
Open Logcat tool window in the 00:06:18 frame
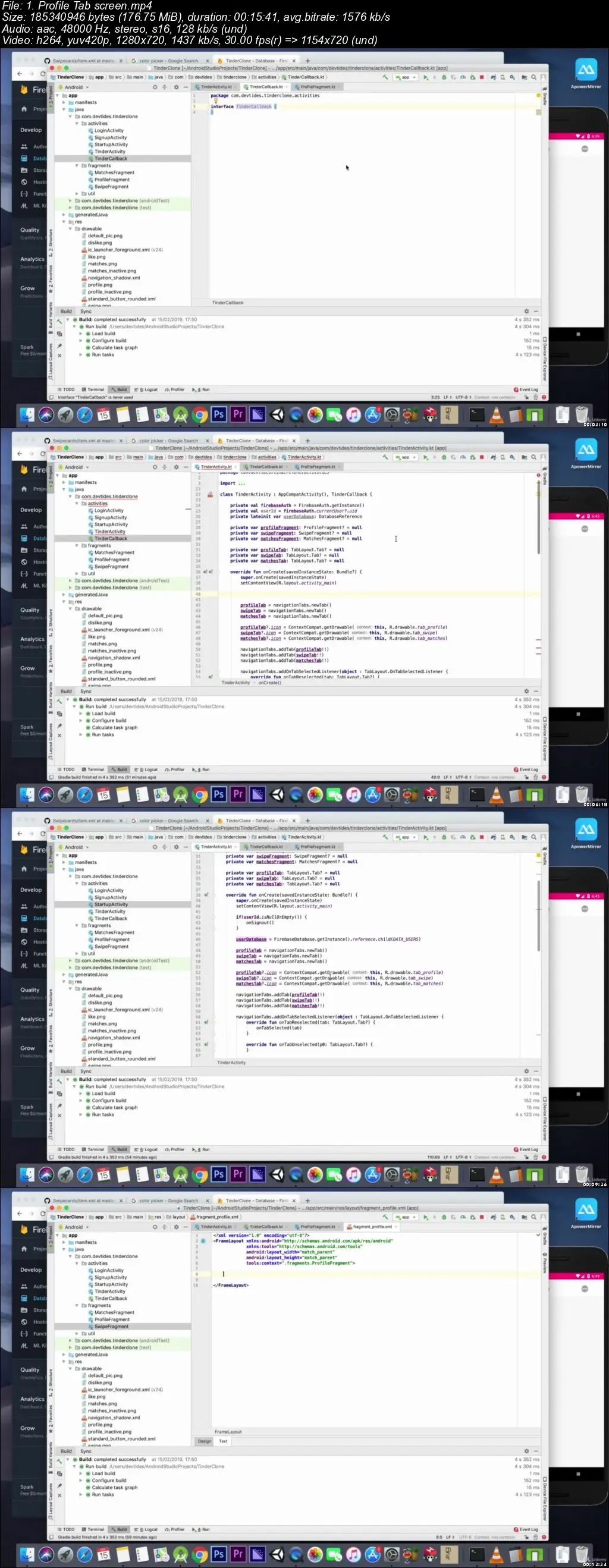pos(146,769)
